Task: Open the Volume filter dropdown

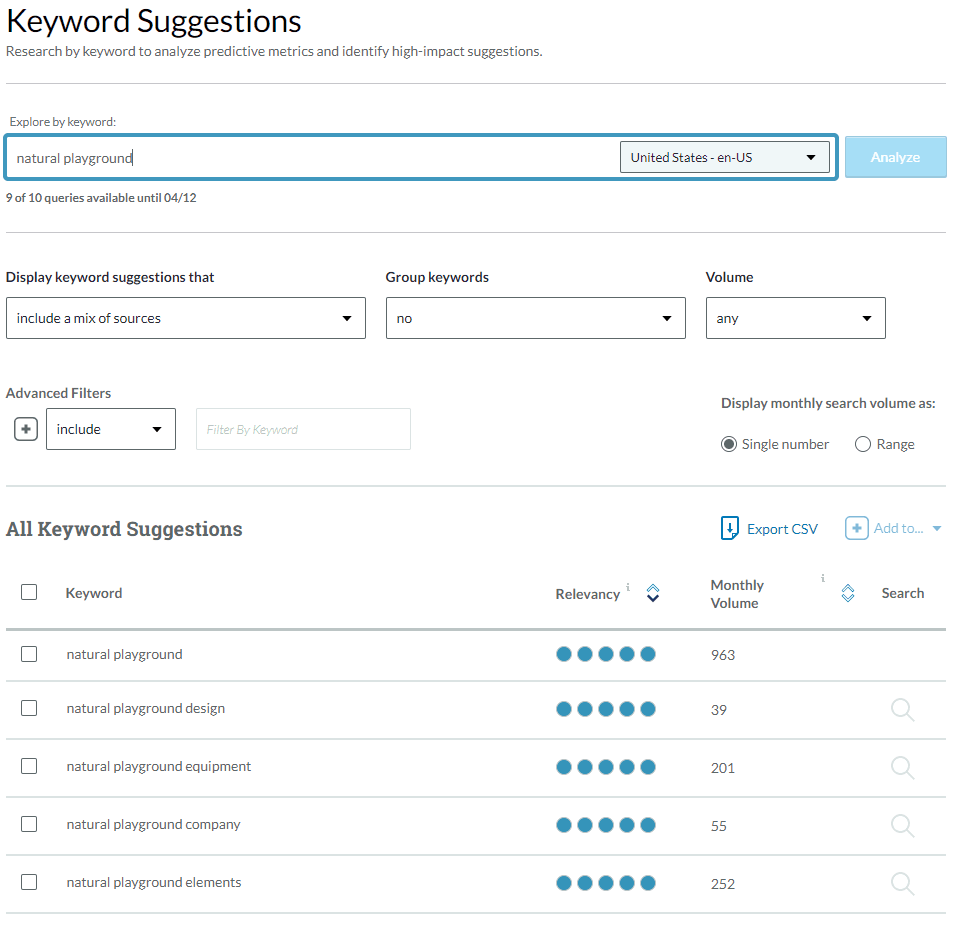Action: [795, 318]
